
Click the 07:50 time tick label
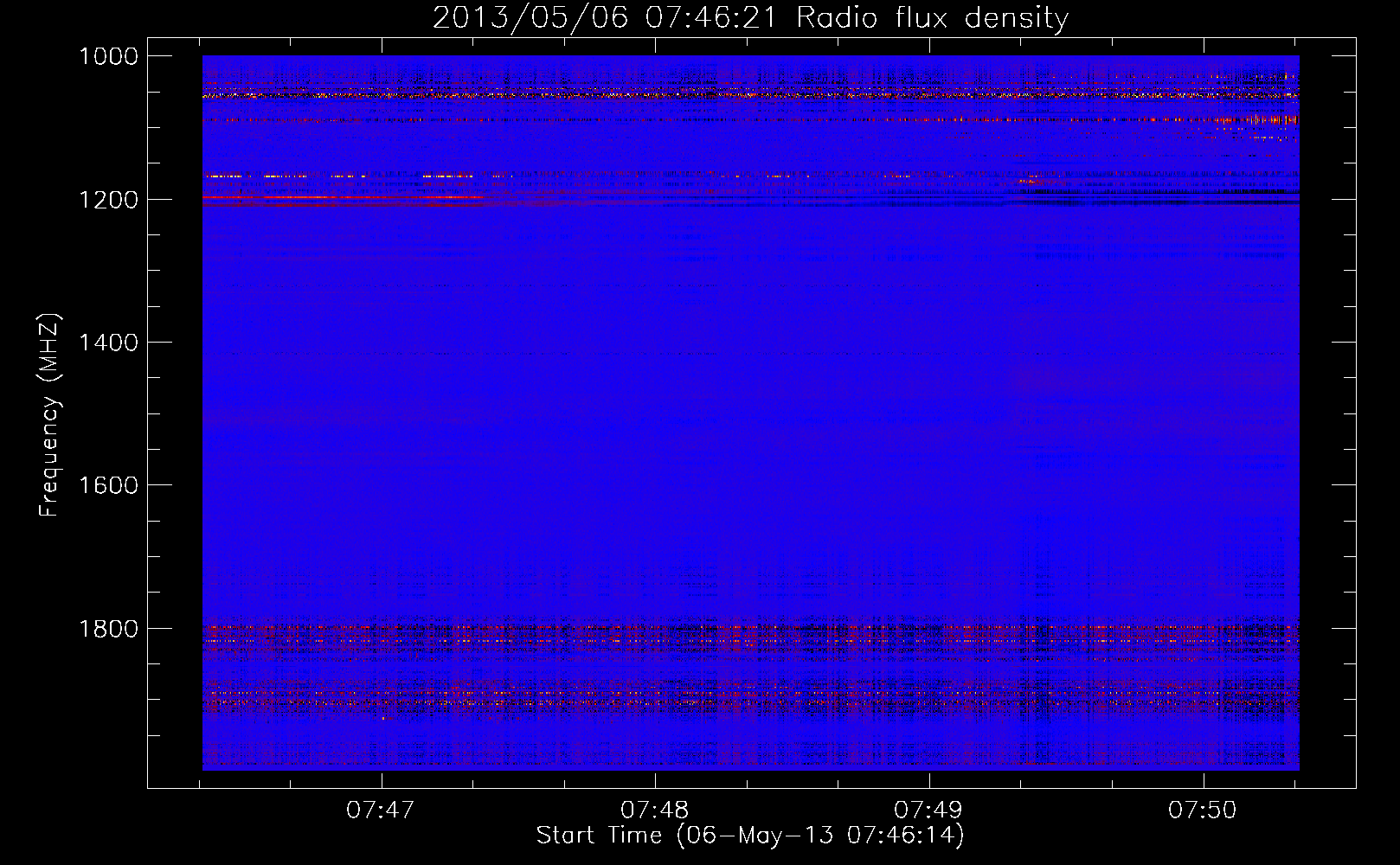(1203, 811)
